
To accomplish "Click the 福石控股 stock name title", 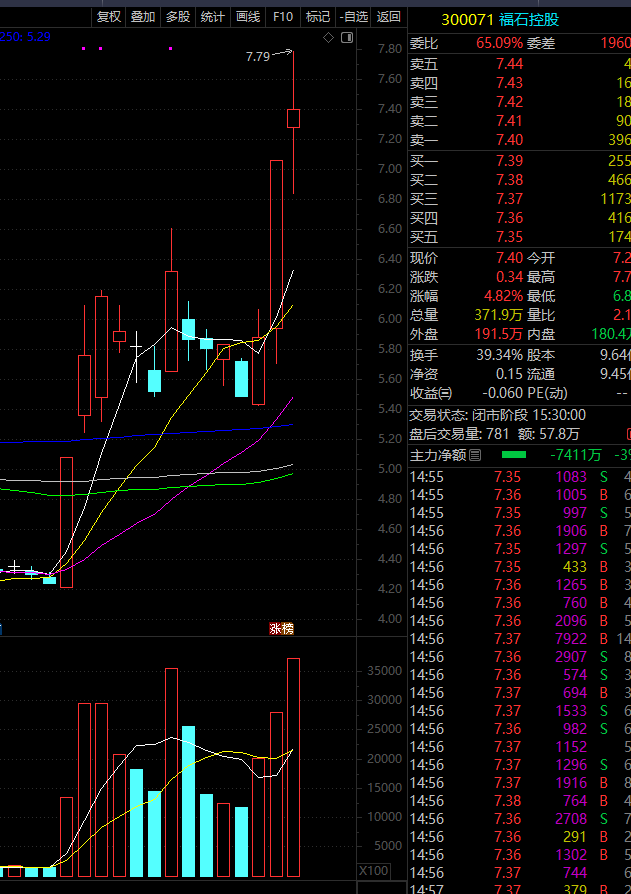I will point(529,21).
